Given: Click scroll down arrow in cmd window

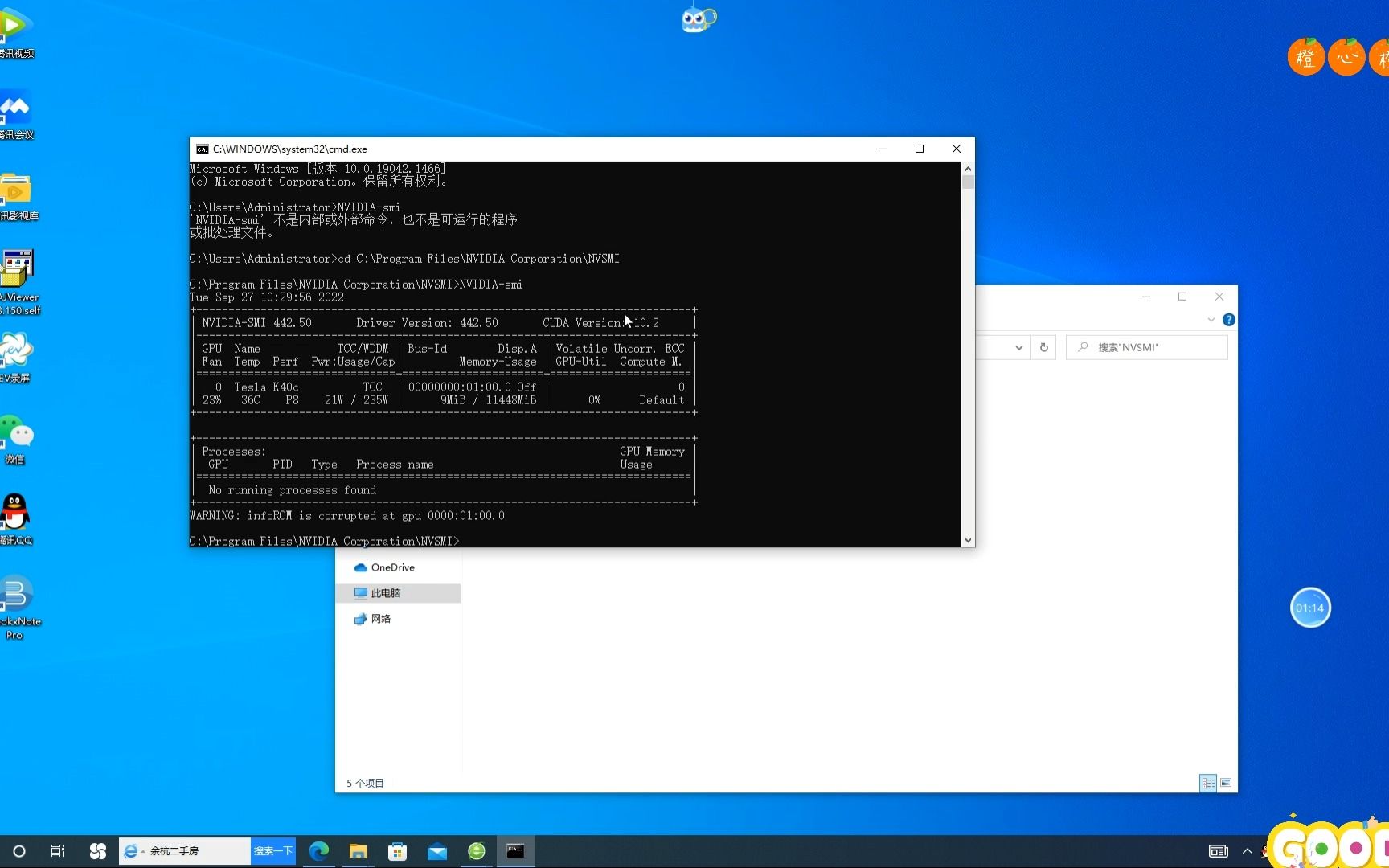Looking at the screenshot, I should [968, 540].
